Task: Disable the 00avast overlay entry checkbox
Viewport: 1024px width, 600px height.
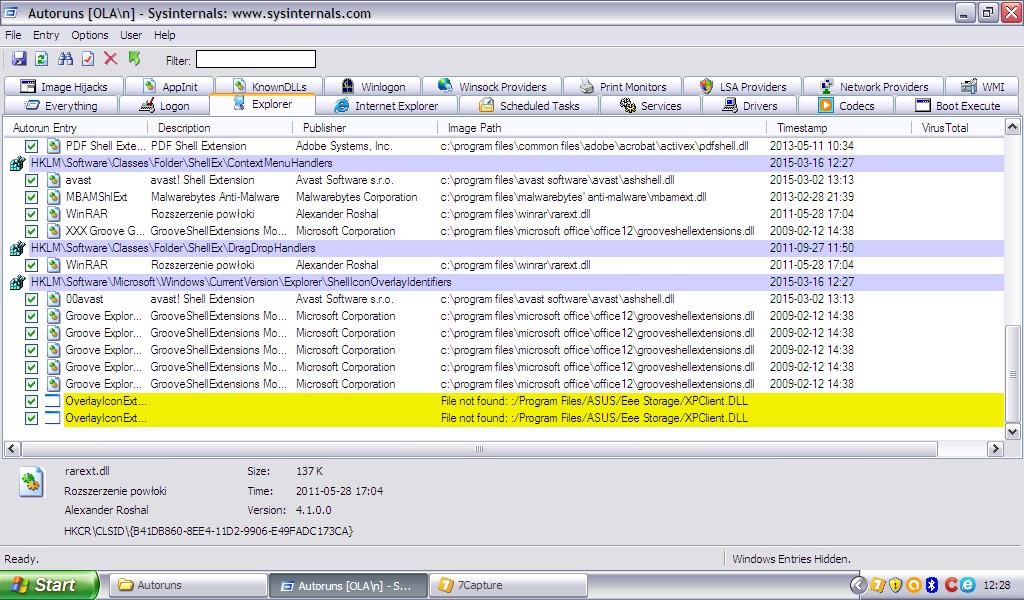Action: click(x=31, y=299)
